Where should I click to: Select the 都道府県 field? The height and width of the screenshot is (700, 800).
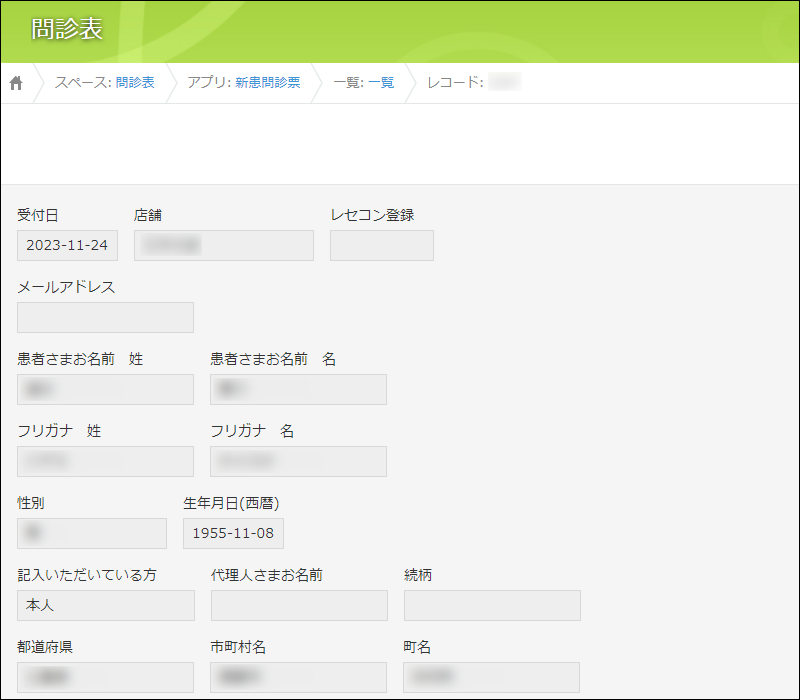[105, 677]
